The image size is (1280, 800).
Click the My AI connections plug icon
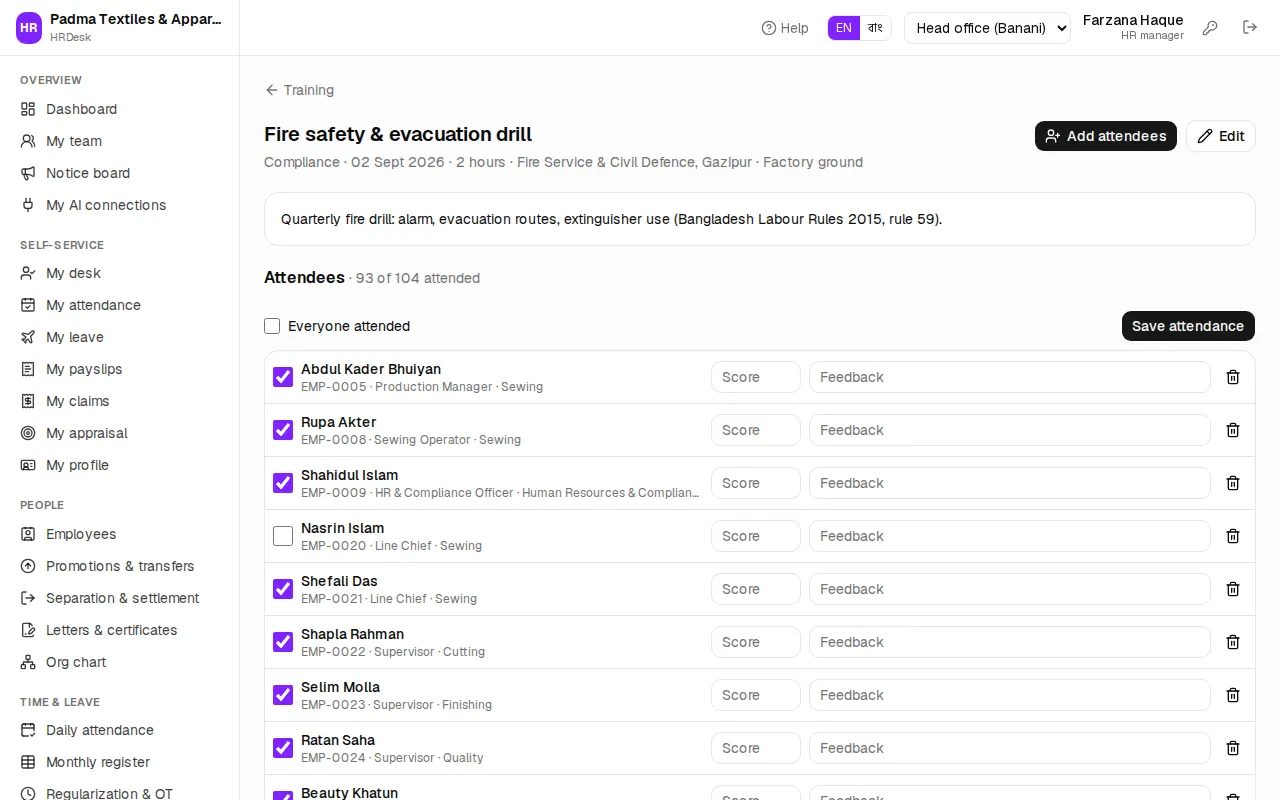tap(28, 205)
